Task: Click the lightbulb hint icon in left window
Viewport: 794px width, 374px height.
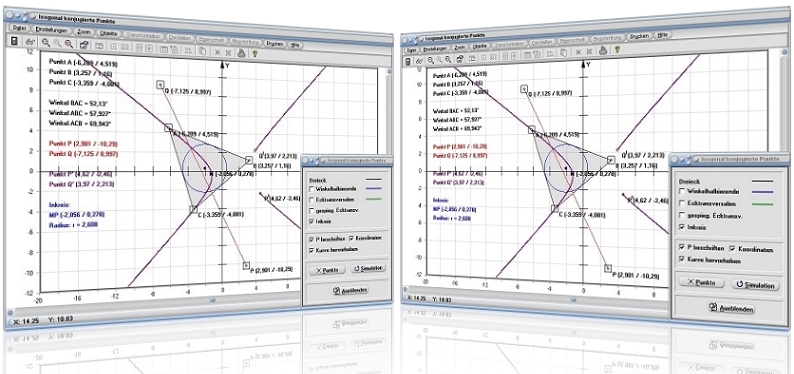Action: pyautogui.click(x=255, y=54)
